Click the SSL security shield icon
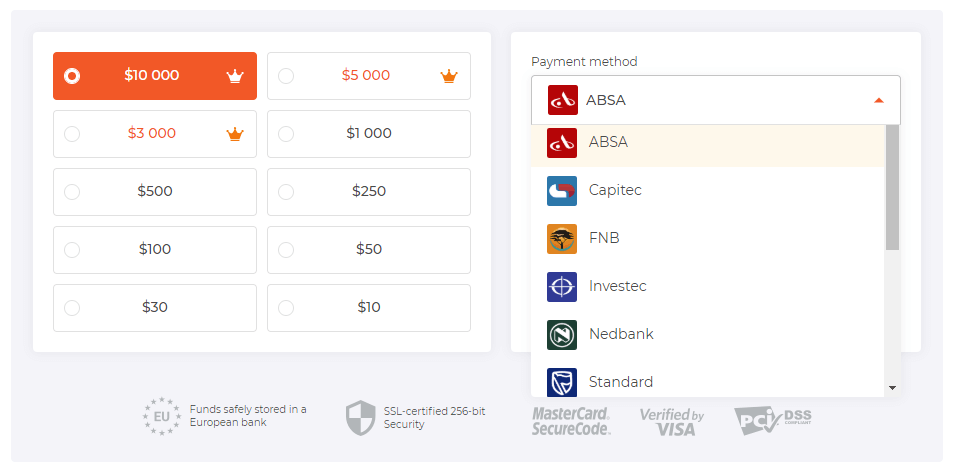The height and width of the screenshot is (471, 955). (361, 418)
